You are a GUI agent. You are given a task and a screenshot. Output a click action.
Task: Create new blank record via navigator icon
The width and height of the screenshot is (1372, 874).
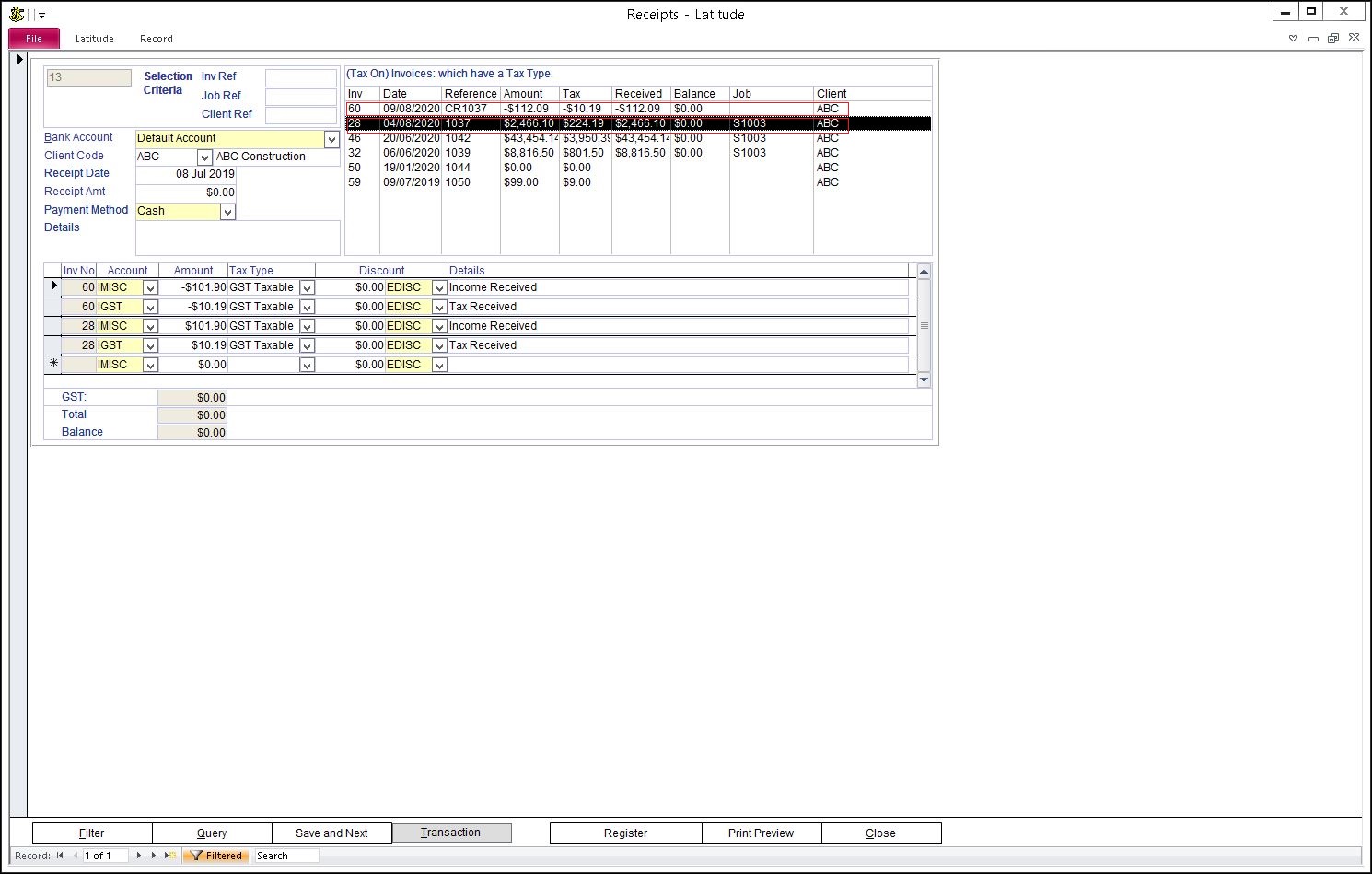tap(170, 856)
